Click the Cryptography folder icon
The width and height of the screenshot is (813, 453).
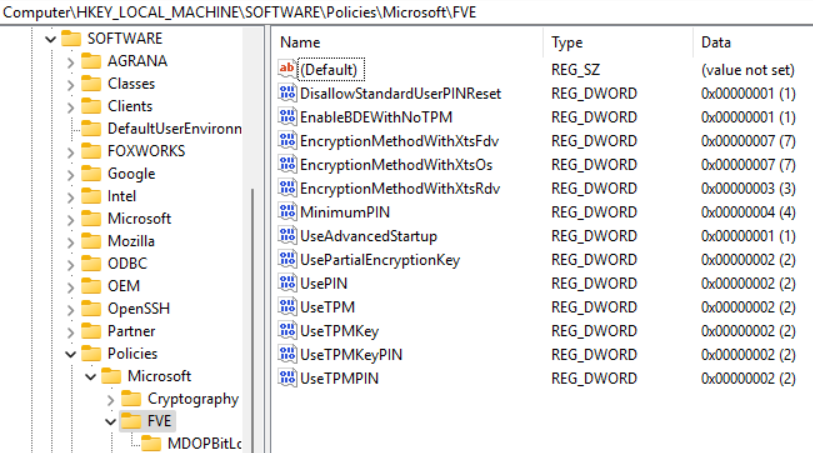(x=131, y=399)
